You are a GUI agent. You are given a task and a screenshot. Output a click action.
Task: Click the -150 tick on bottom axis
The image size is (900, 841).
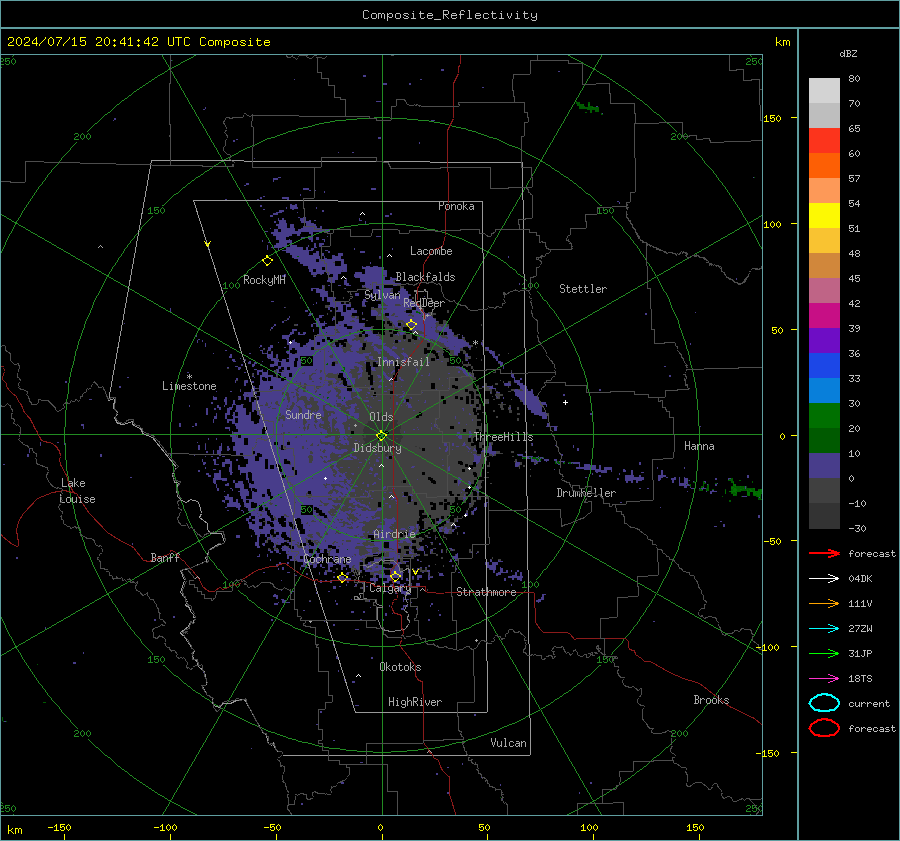[59, 827]
